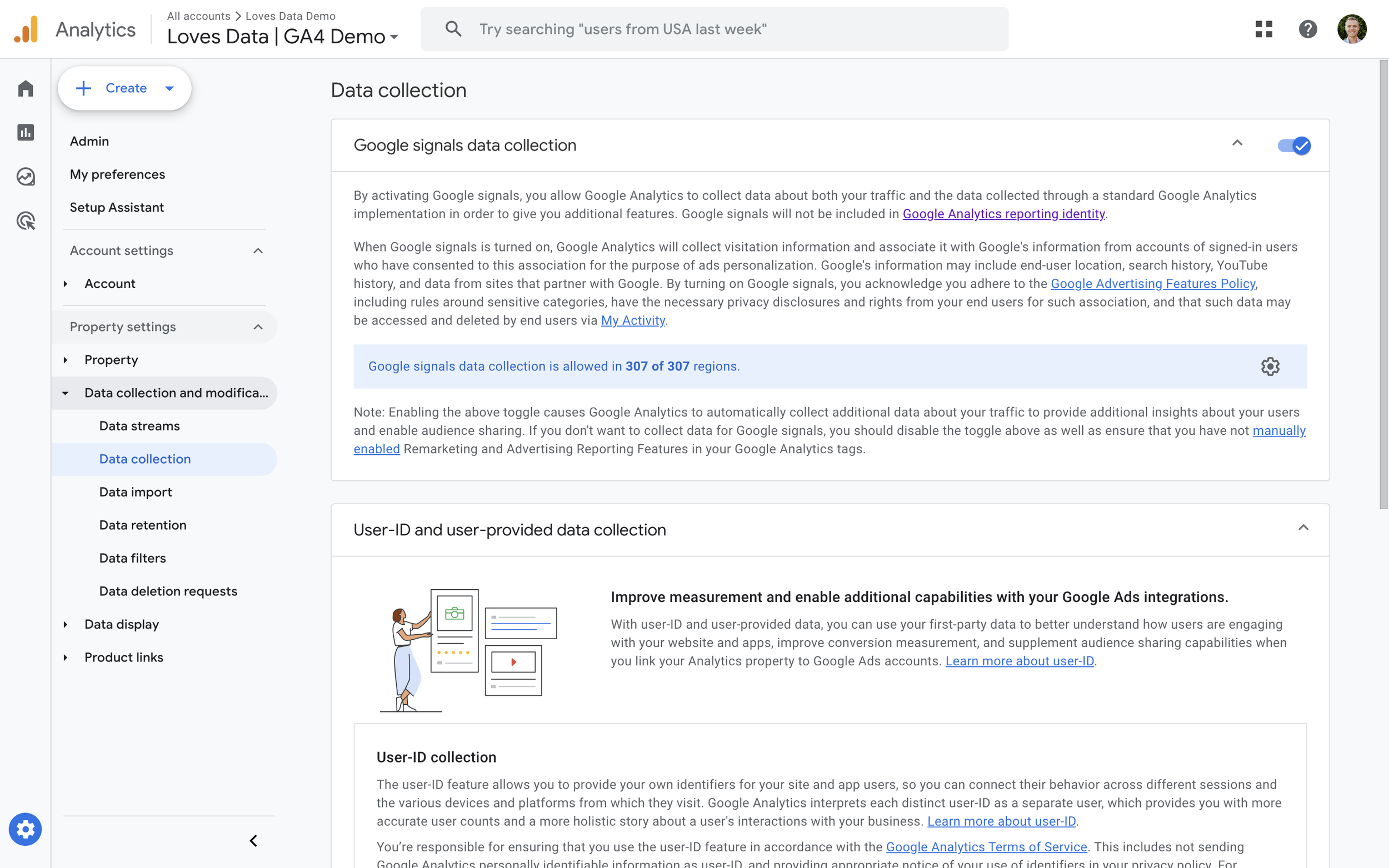1389x868 pixels.
Task: Open Setup Assistant
Action: (x=117, y=207)
